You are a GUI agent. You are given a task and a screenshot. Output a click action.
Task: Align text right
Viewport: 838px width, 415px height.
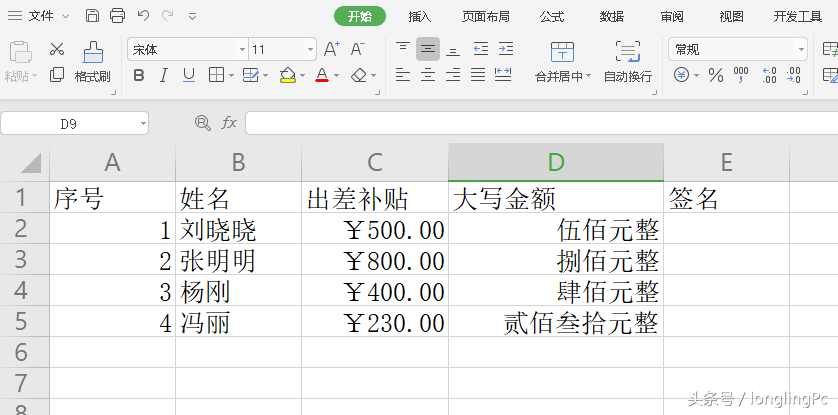tap(453, 75)
